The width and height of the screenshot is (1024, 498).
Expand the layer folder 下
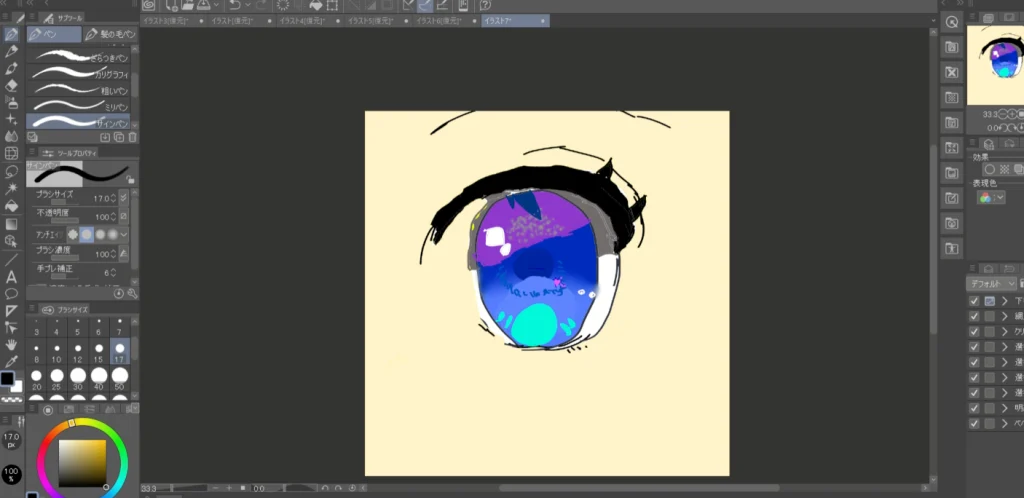tap(1005, 302)
